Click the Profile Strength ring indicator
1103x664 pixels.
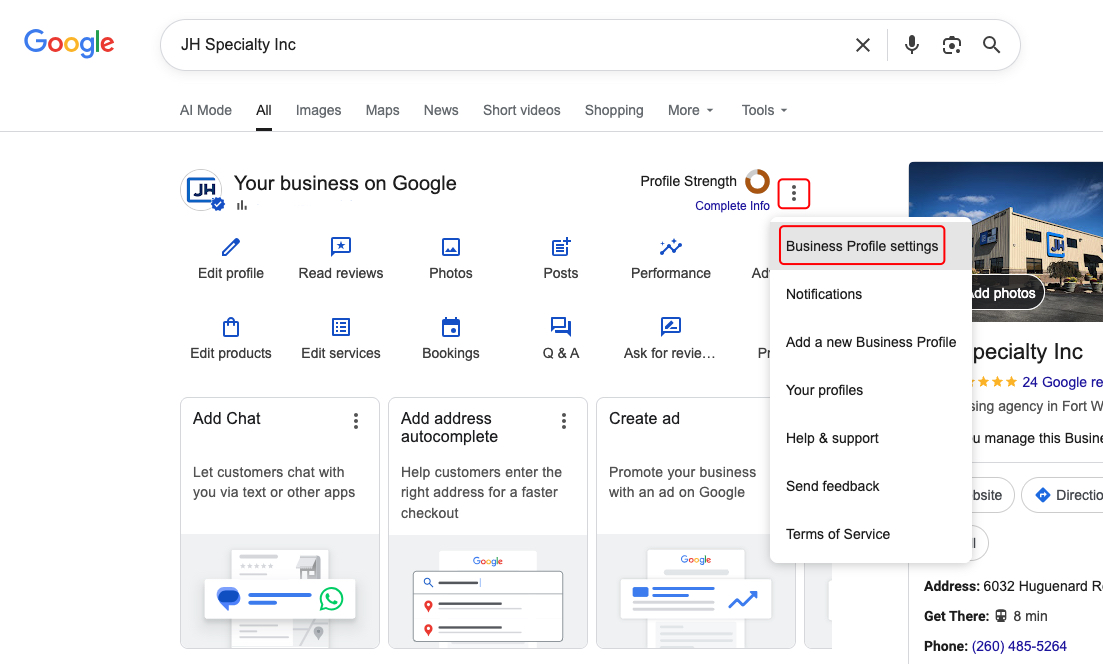pyautogui.click(x=758, y=181)
